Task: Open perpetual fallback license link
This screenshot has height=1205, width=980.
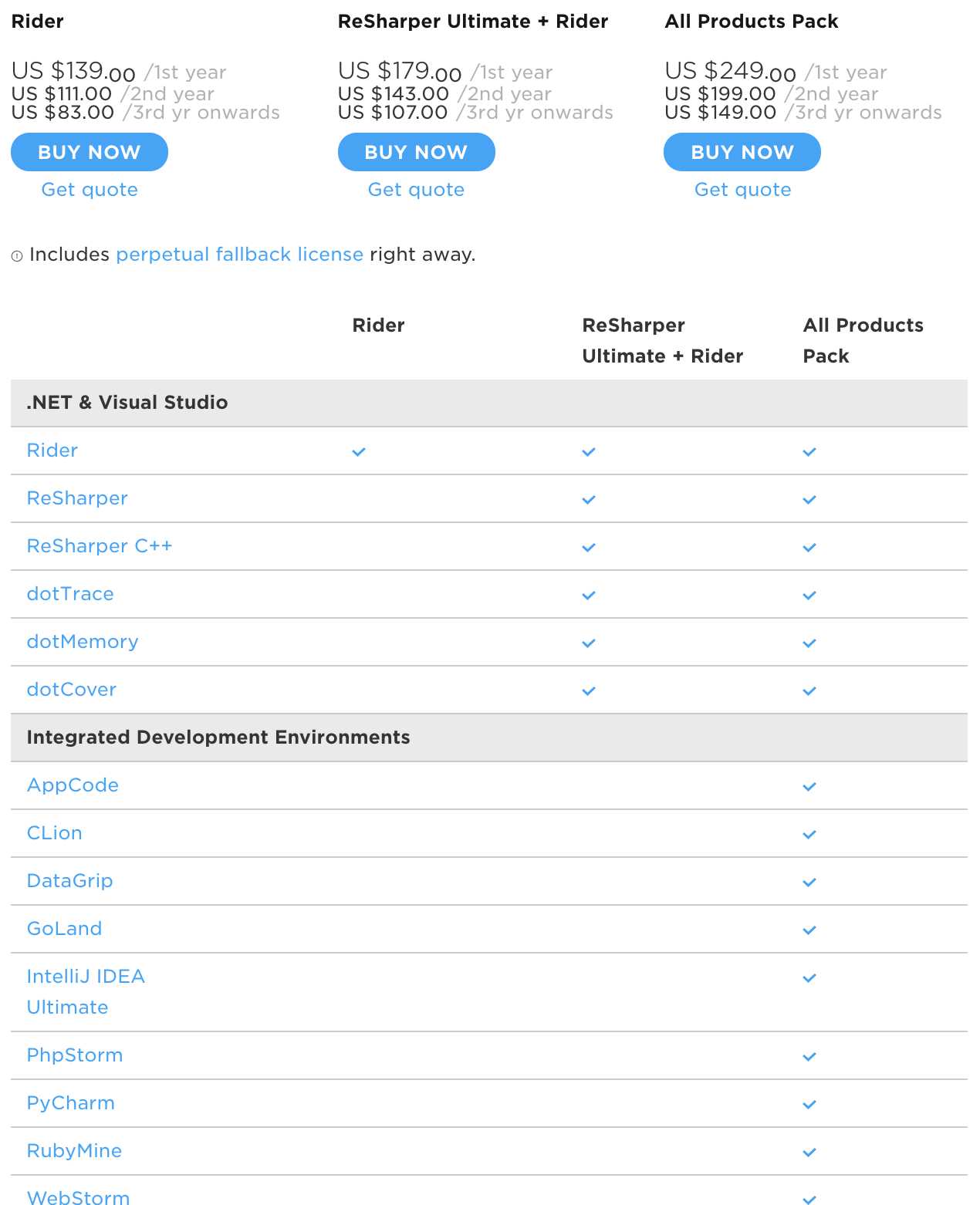Action: click(240, 255)
